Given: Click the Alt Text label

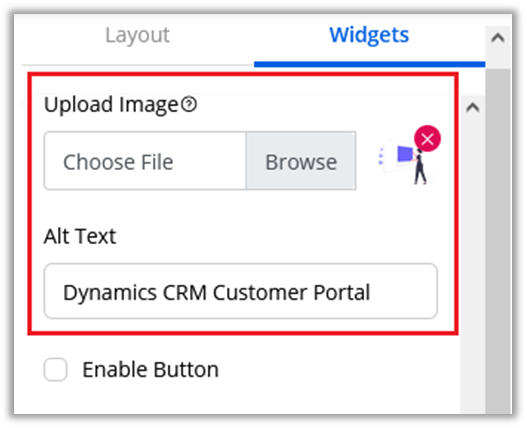Looking at the screenshot, I should click(80, 236).
